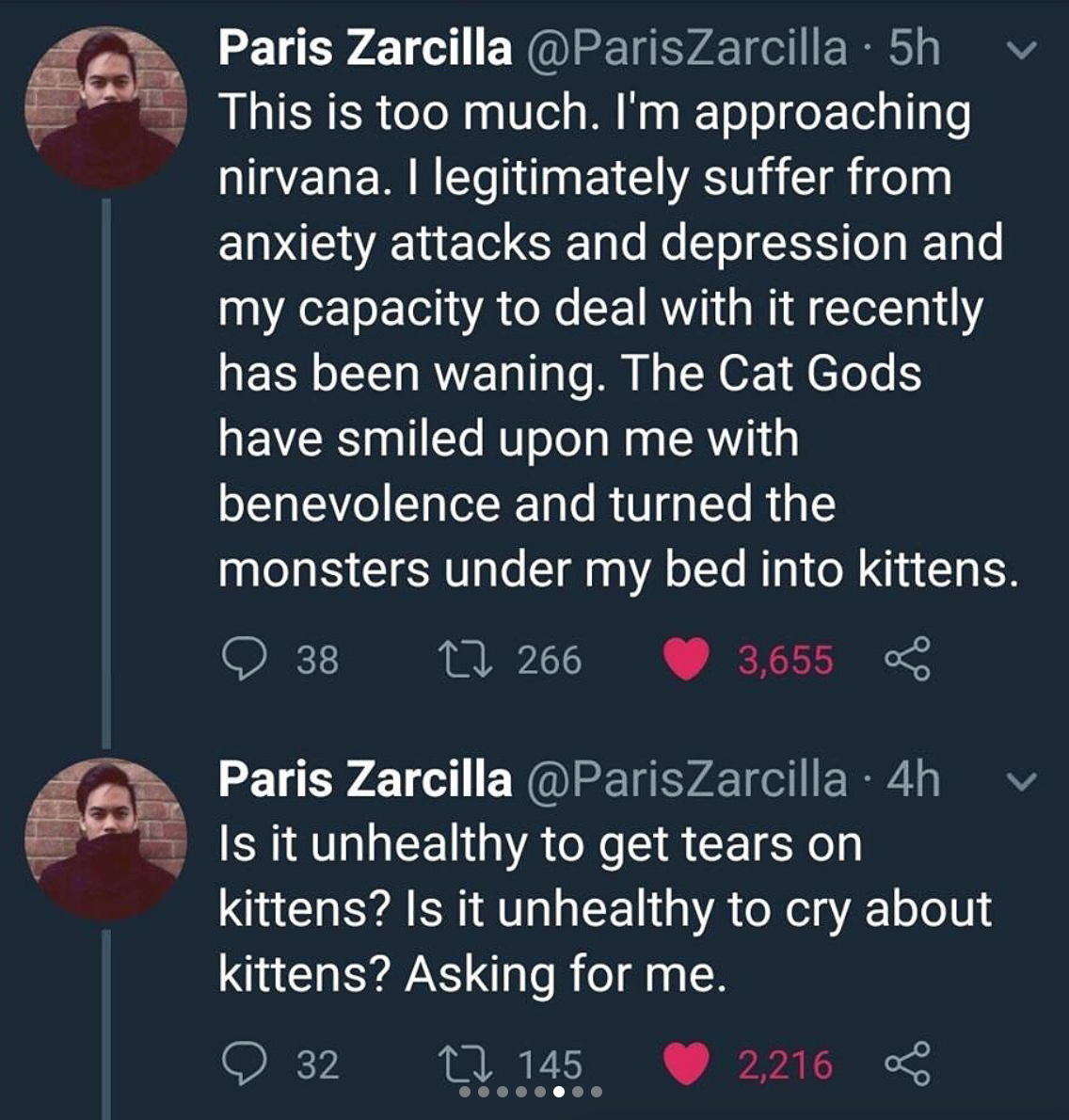Click the reply bubble icon beside 38

point(244,659)
